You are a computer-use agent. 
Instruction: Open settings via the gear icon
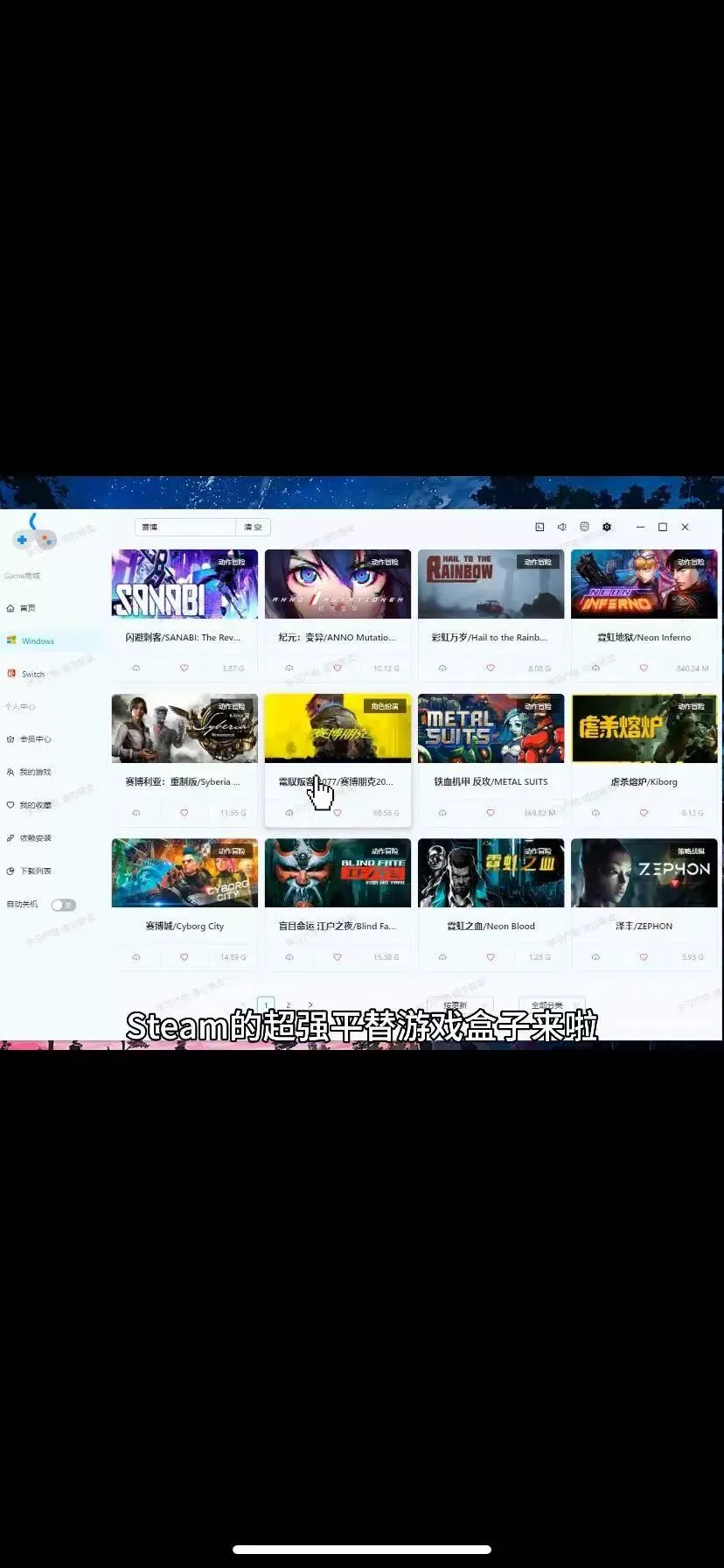click(x=607, y=527)
